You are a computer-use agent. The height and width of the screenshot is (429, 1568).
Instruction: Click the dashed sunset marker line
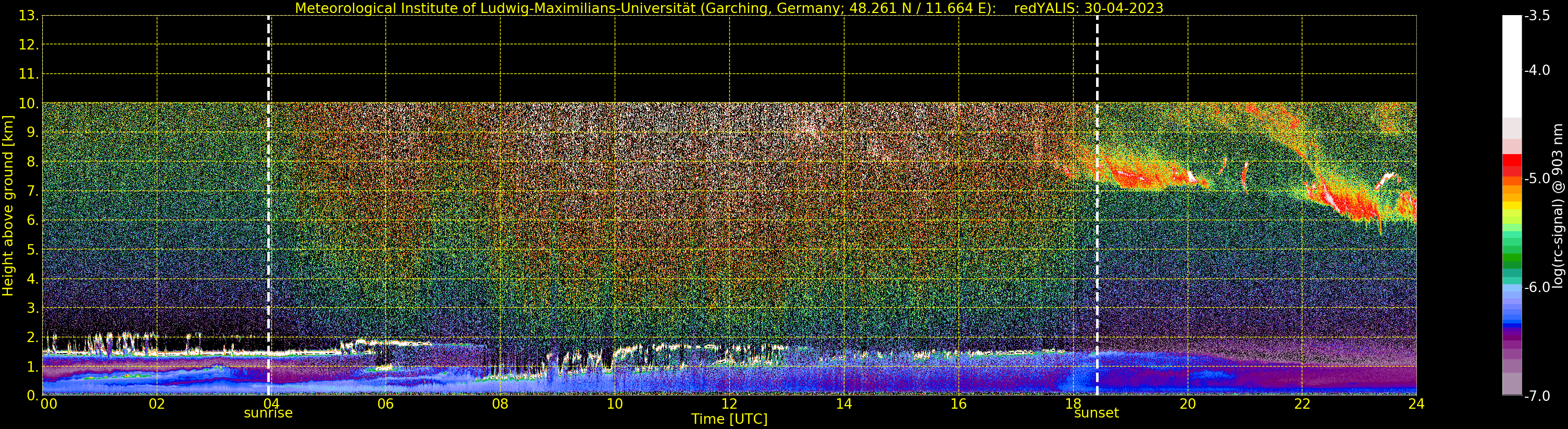pyautogui.click(x=1097, y=205)
